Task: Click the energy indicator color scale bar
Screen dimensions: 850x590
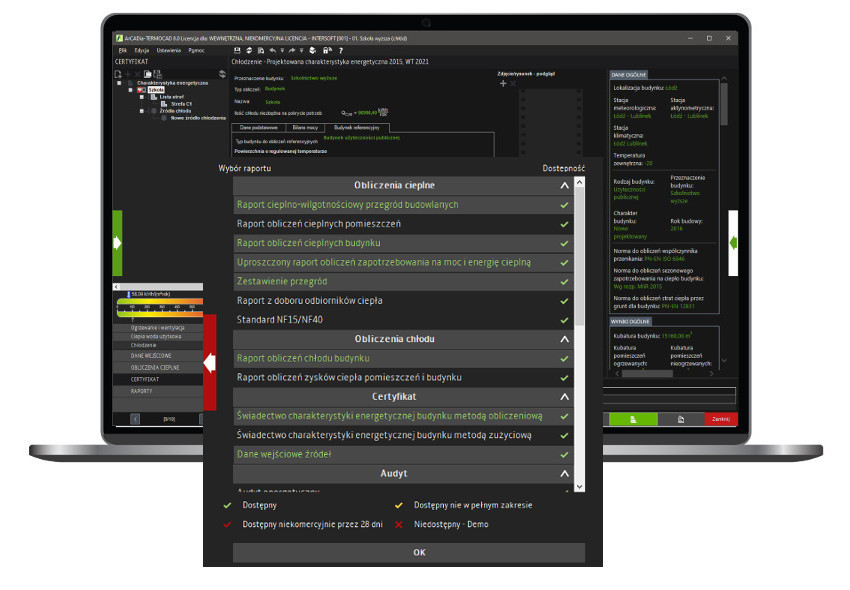Action: [x=160, y=307]
